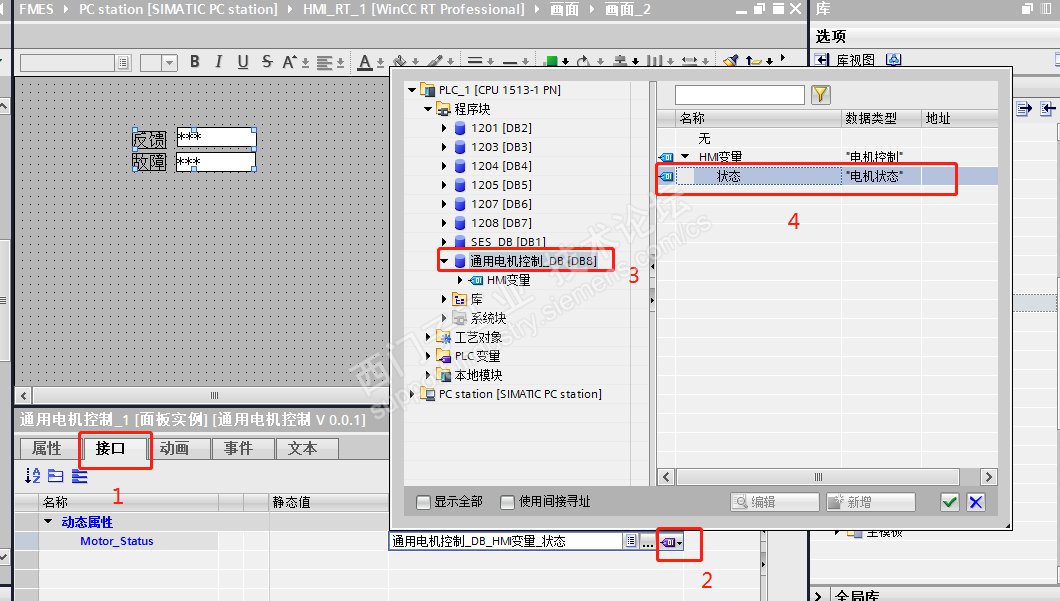Collapse the 动态属性 group

48,521
